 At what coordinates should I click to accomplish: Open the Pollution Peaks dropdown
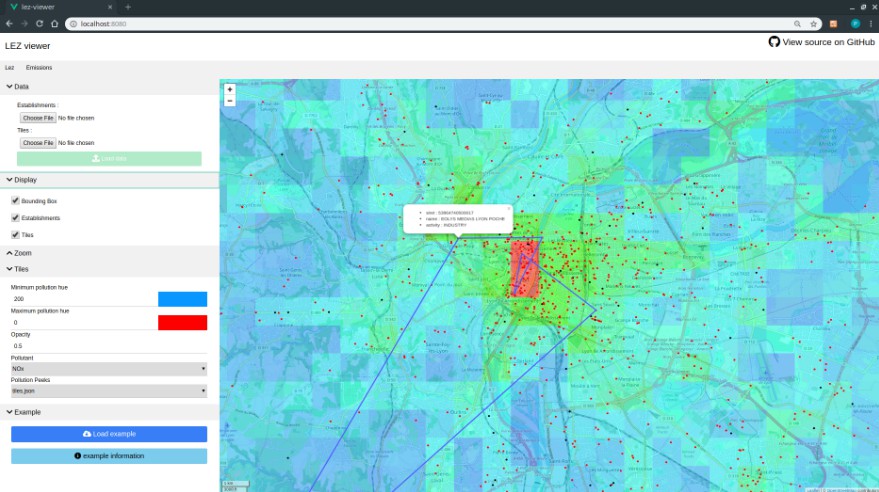[x=109, y=391]
